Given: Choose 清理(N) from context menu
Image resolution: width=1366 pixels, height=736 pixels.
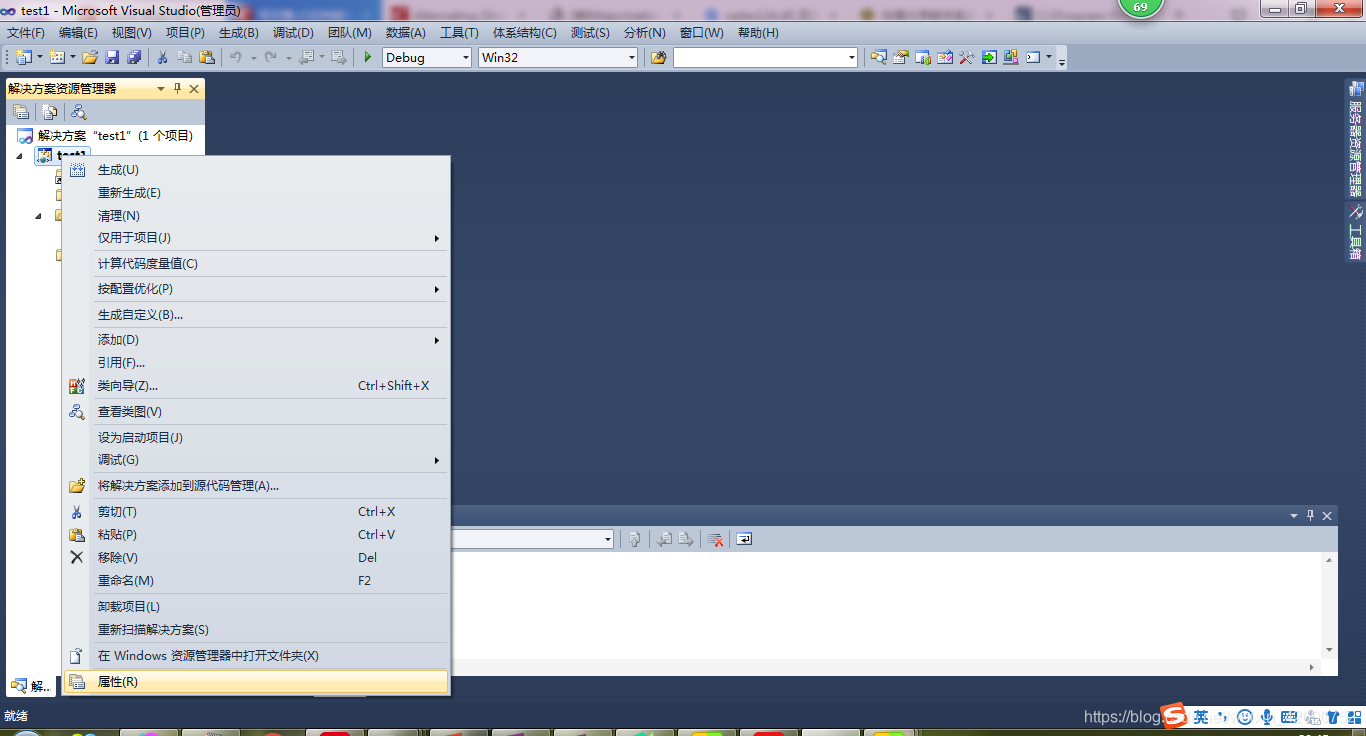Looking at the screenshot, I should [256, 216].
